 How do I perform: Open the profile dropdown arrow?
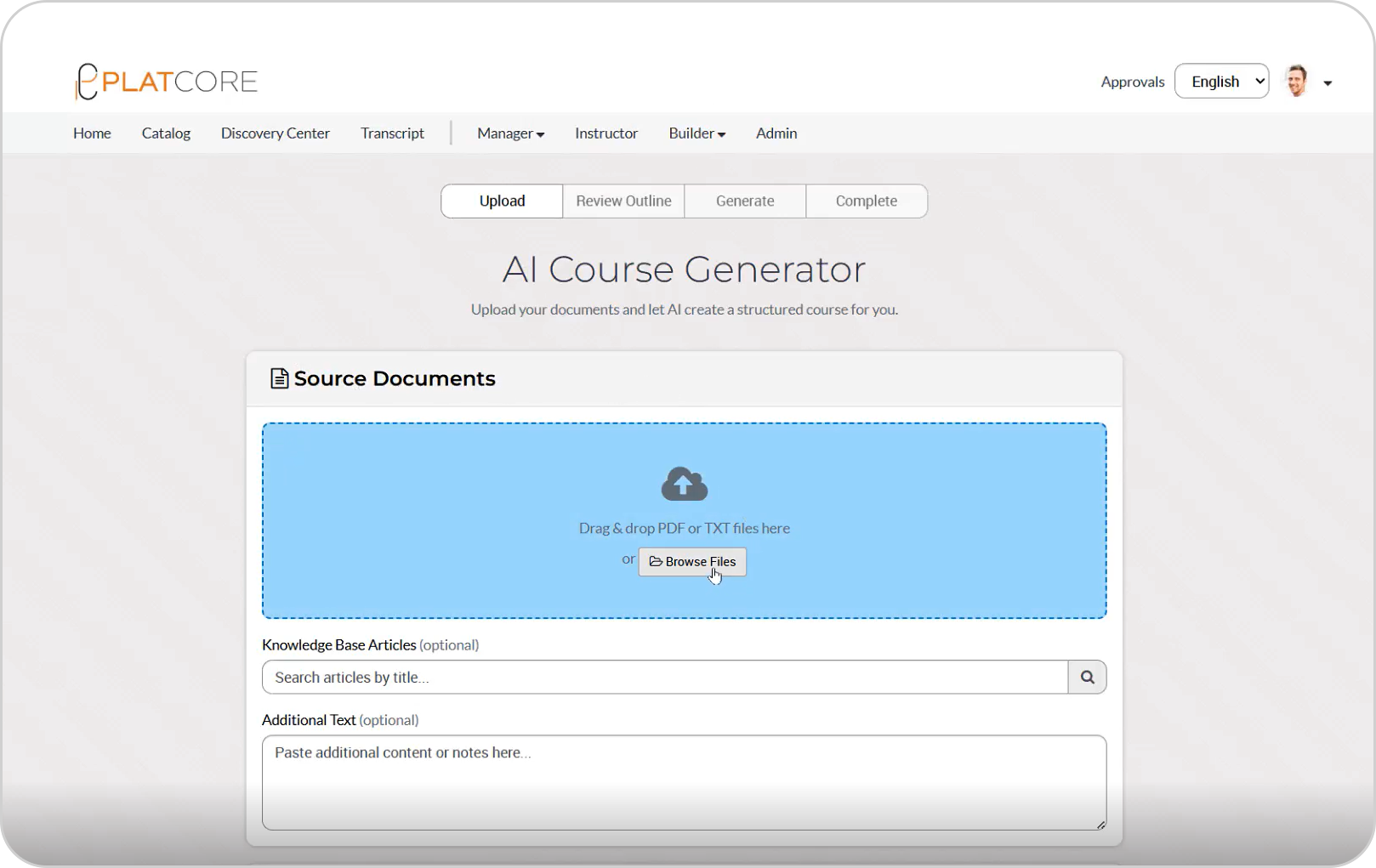click(x=1328, y=82)
